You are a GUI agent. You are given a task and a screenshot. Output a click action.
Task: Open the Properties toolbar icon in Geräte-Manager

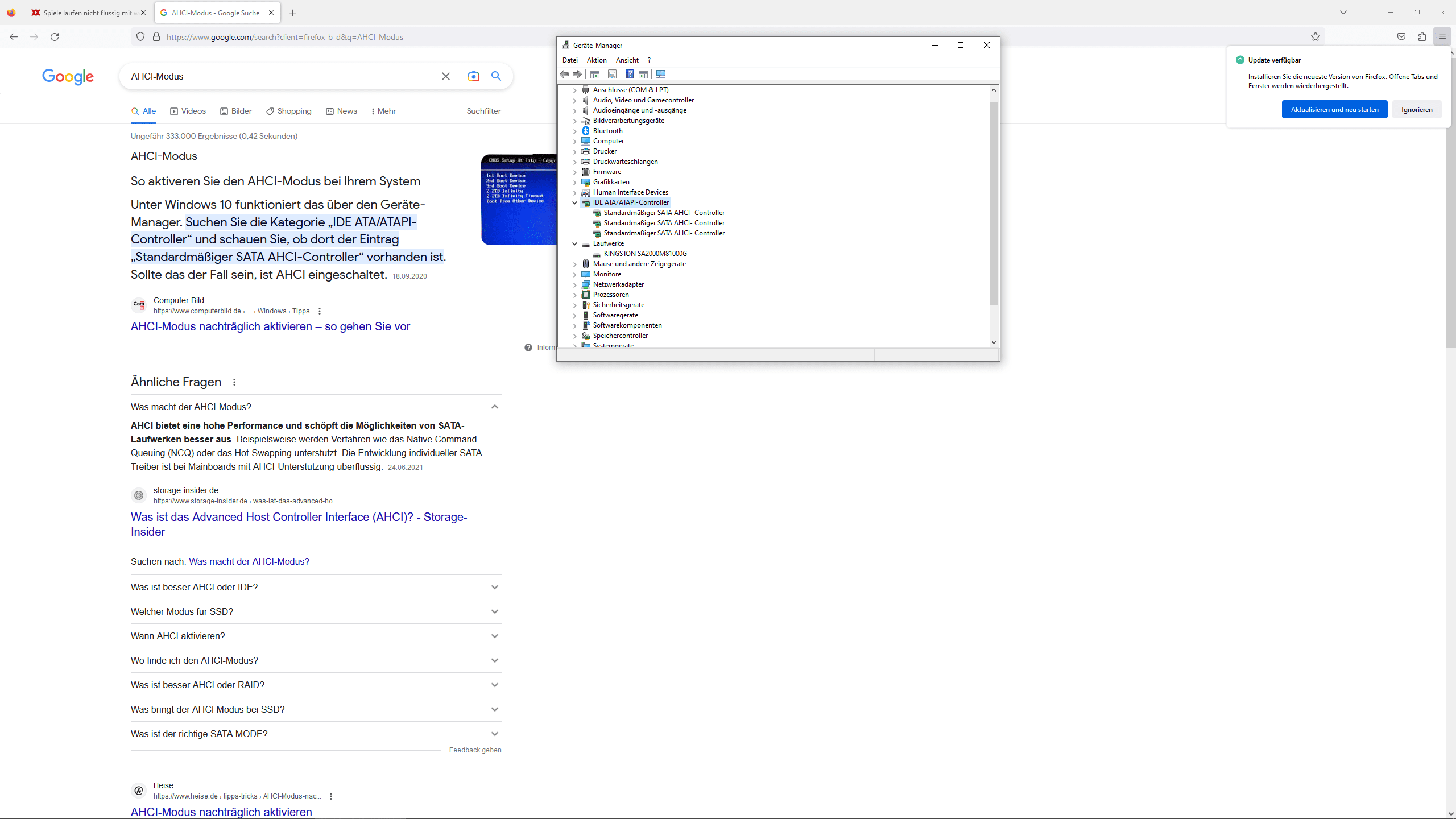pyautogui.click(x=612, y=75)
